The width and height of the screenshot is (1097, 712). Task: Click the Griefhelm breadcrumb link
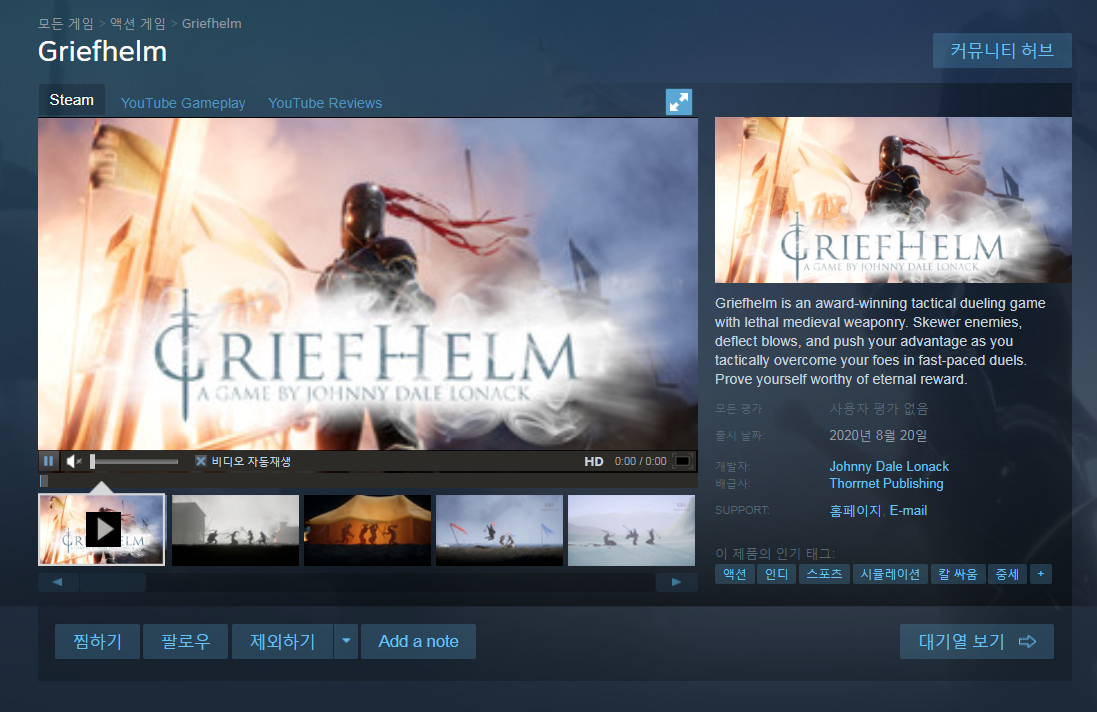coord(211,23)
